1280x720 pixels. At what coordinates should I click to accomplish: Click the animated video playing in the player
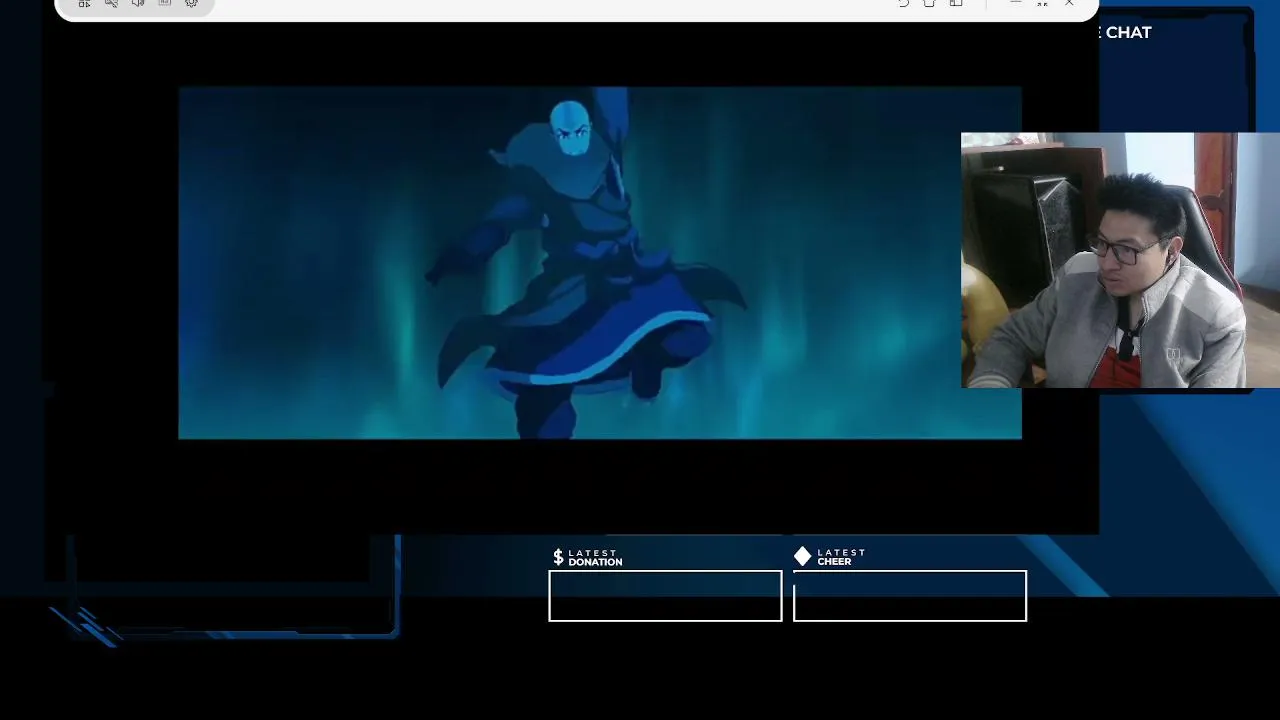click(600, 263)
